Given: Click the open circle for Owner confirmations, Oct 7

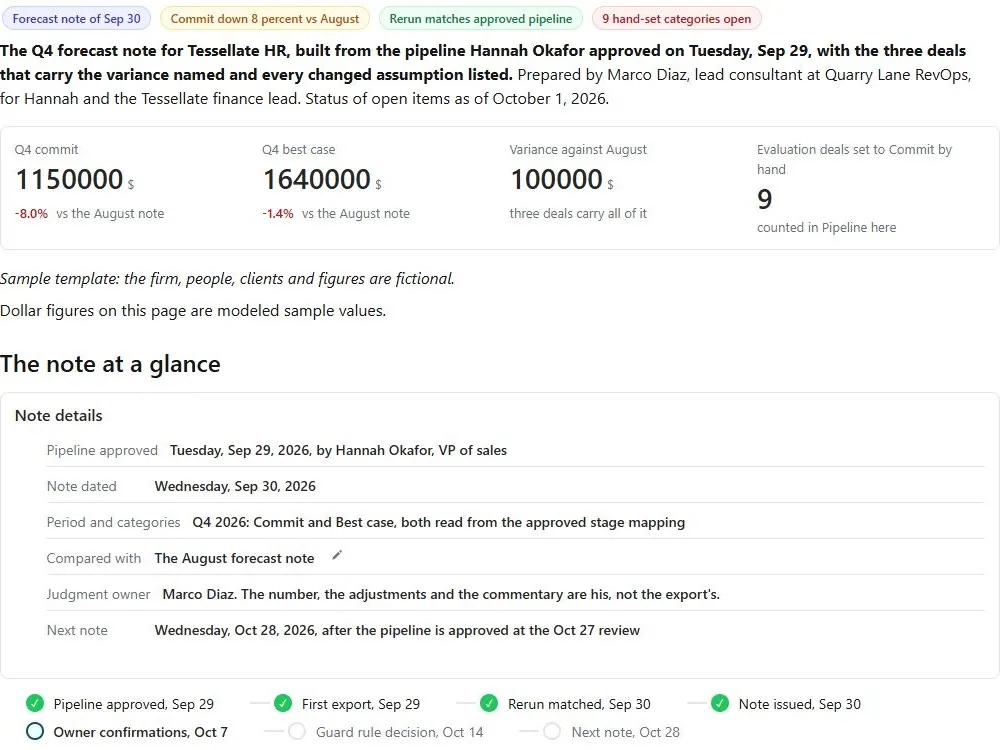Looking at the screenshot, I should [x=35, y=731].
